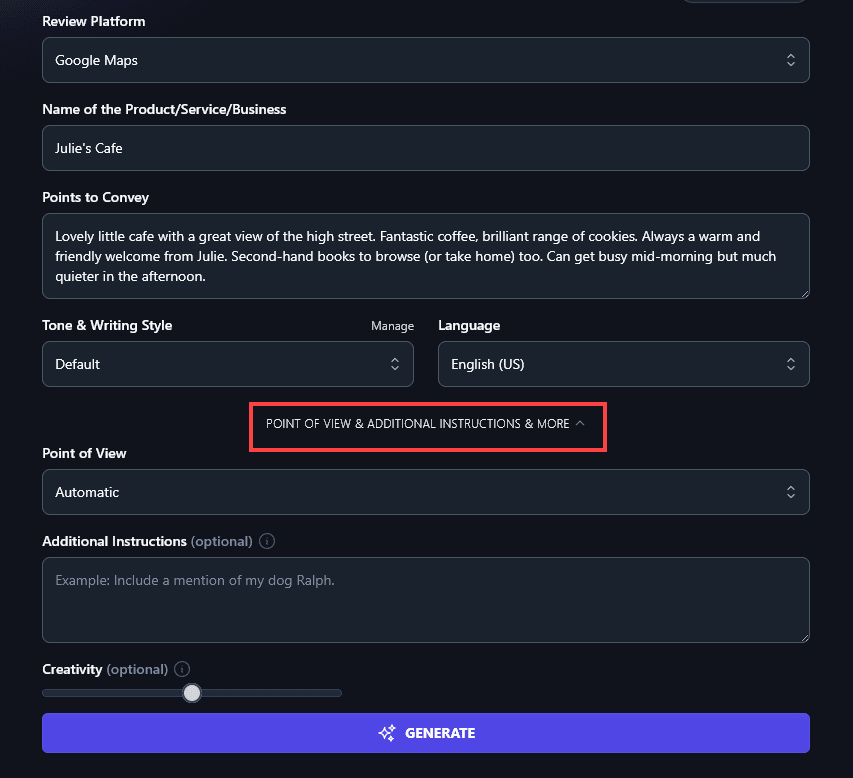Click the resize handle of the Additional Instructions box
Viewport: 853px width, 778px height.
(805, 638)
